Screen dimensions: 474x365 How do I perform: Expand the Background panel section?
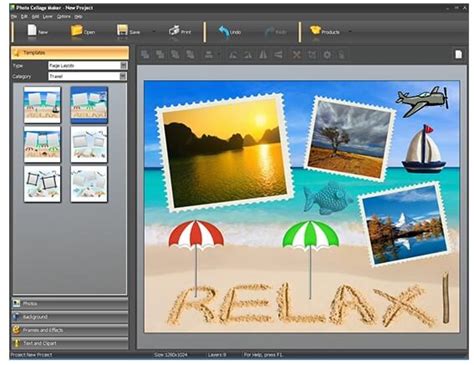pyautogui.click(x=70, y=317)
